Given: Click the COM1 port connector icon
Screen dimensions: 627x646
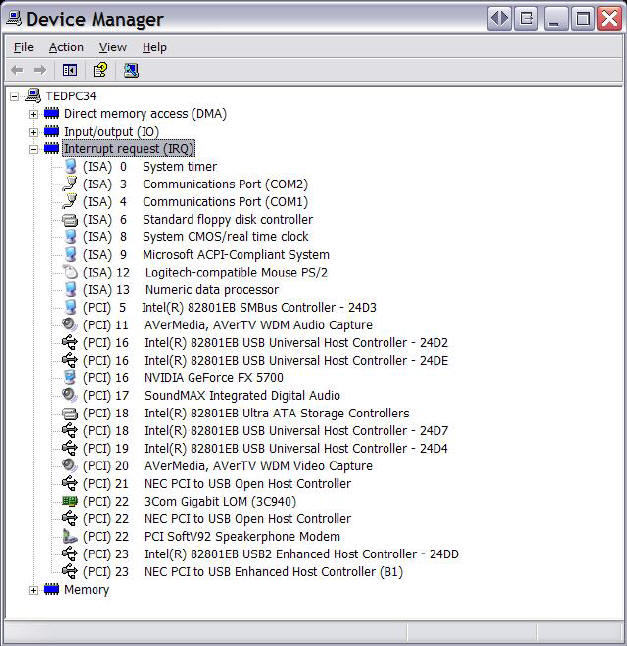Looking at the screenshot, I should click(70, 201).
